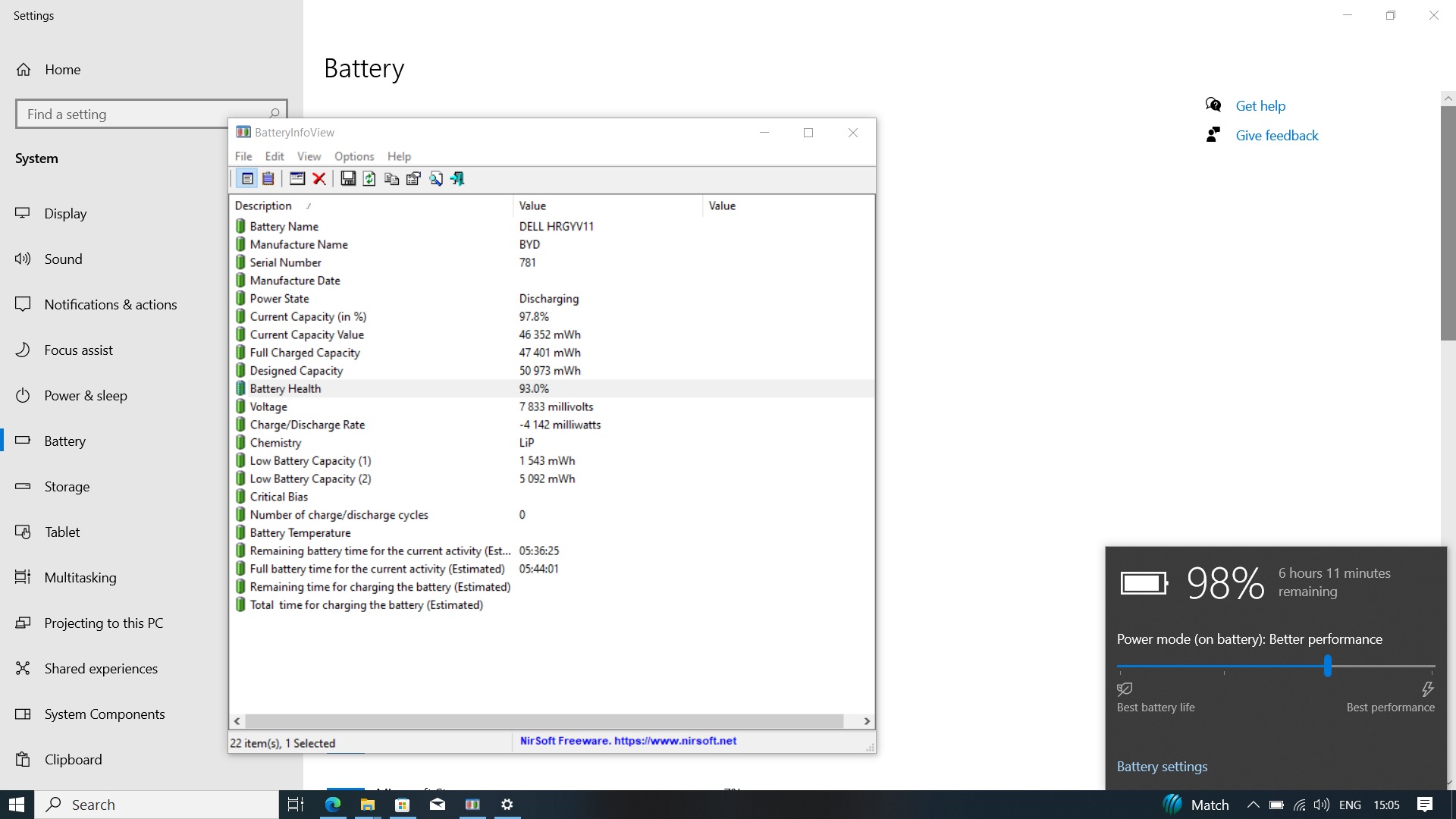Open the View menu in BatteryInfoView
The image size is (1456, 819).
click(x=309, y=156)
